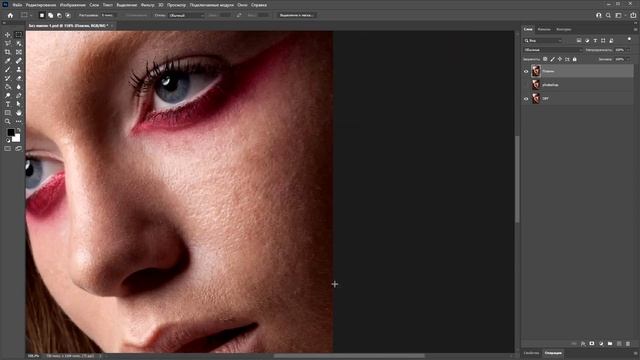
Task: Click the Выделение и маска button
Action: pos(297,15)
